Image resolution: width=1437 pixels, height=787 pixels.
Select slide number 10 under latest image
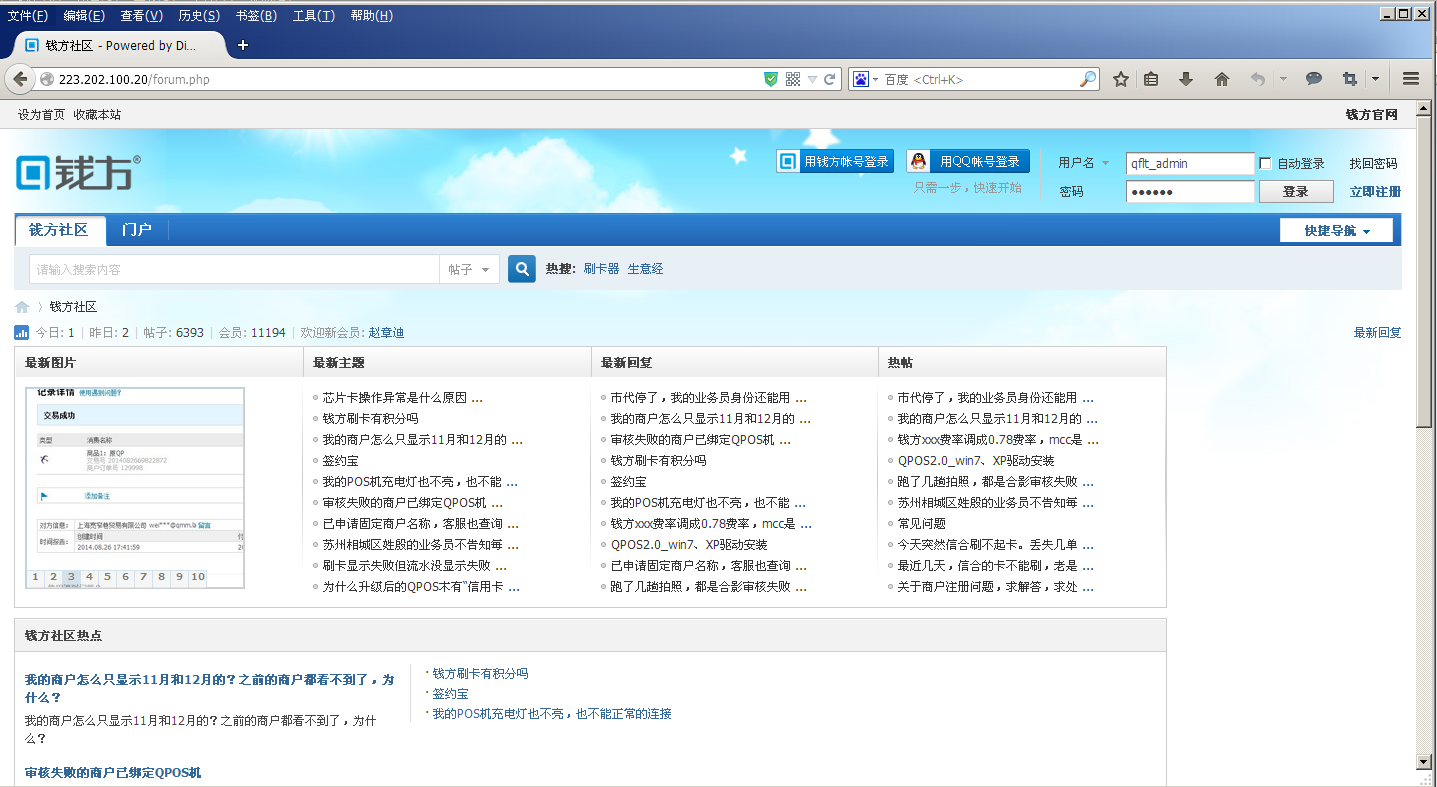[x=198, y=577]
